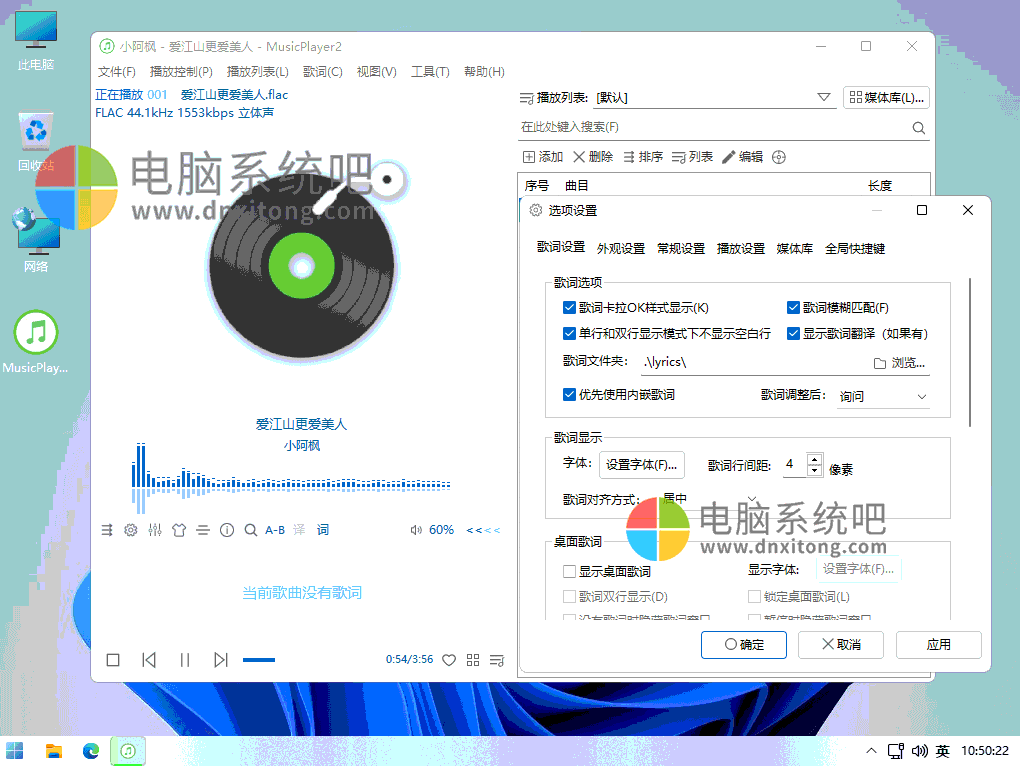This screenshot has width=1020, height=766.
Task: Open the Windows Start button
Action: (x=14, y=751)
